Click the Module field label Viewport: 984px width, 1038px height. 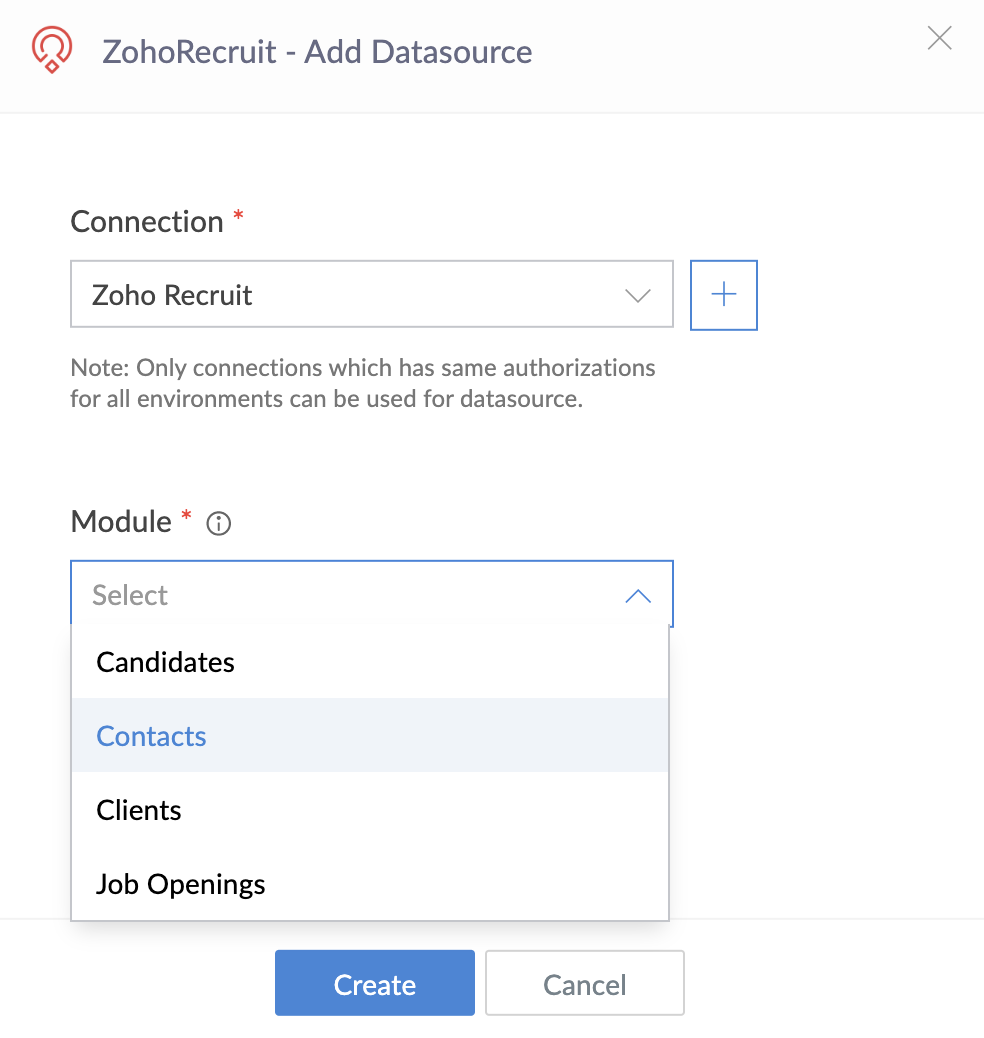coord(121,521)
